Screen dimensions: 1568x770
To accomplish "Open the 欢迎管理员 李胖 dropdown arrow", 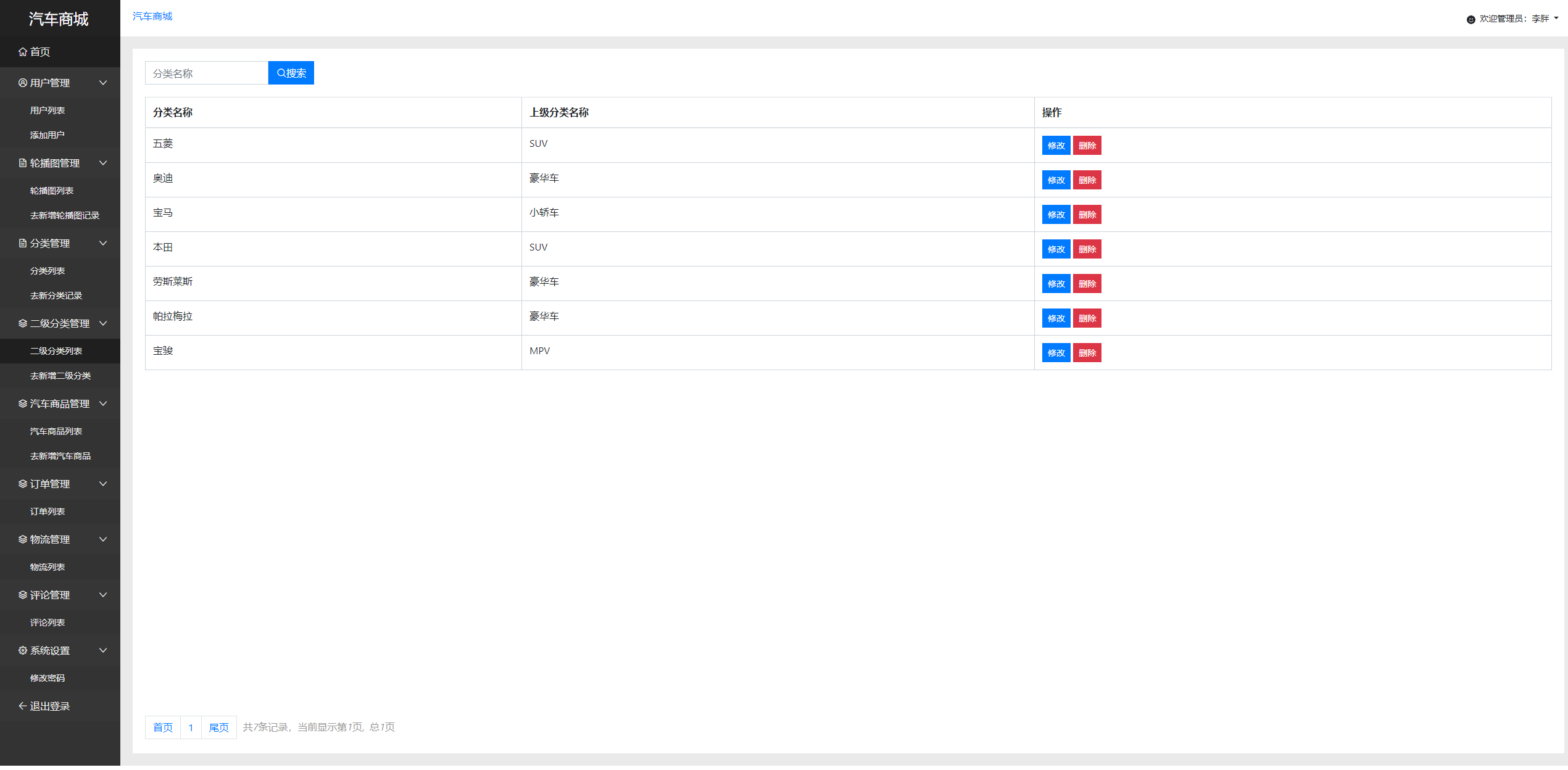I will 1556,19.
